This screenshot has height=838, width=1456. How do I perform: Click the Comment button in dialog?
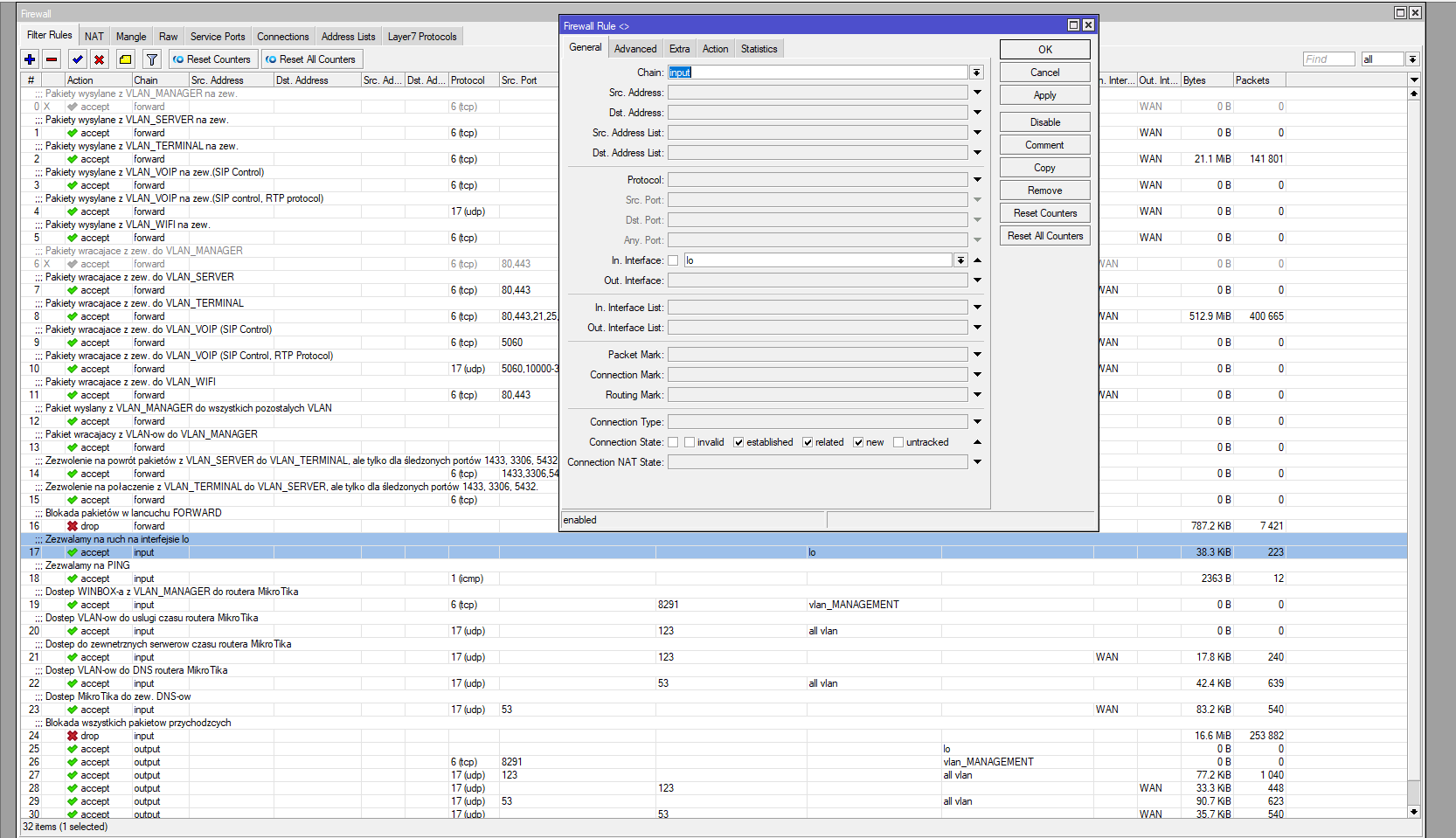(x=1045, y=145)
